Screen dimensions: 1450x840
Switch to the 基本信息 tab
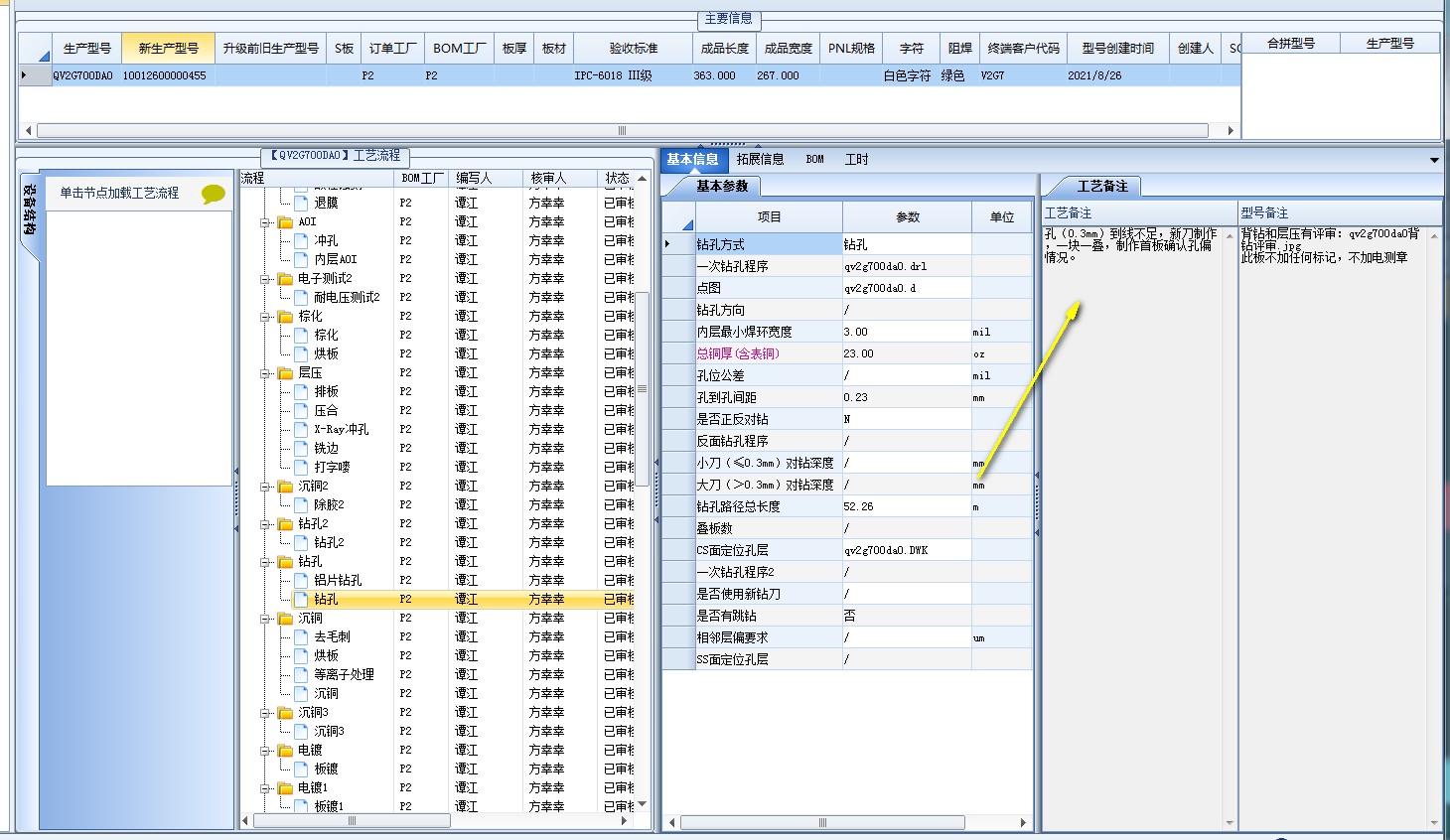693,159
